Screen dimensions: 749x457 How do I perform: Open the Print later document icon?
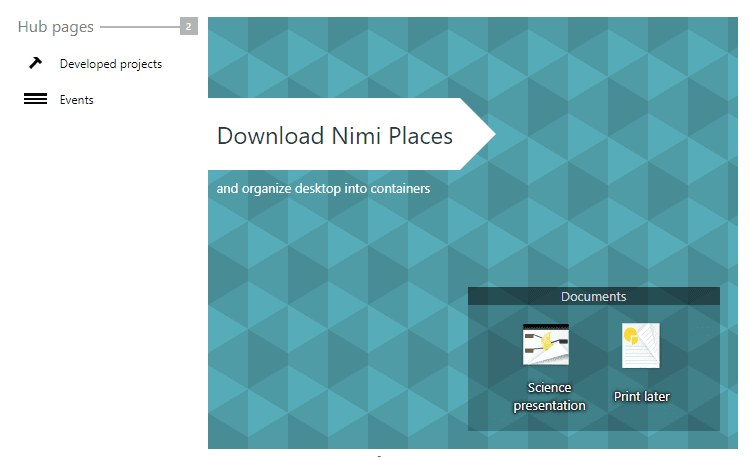(641, 345)
